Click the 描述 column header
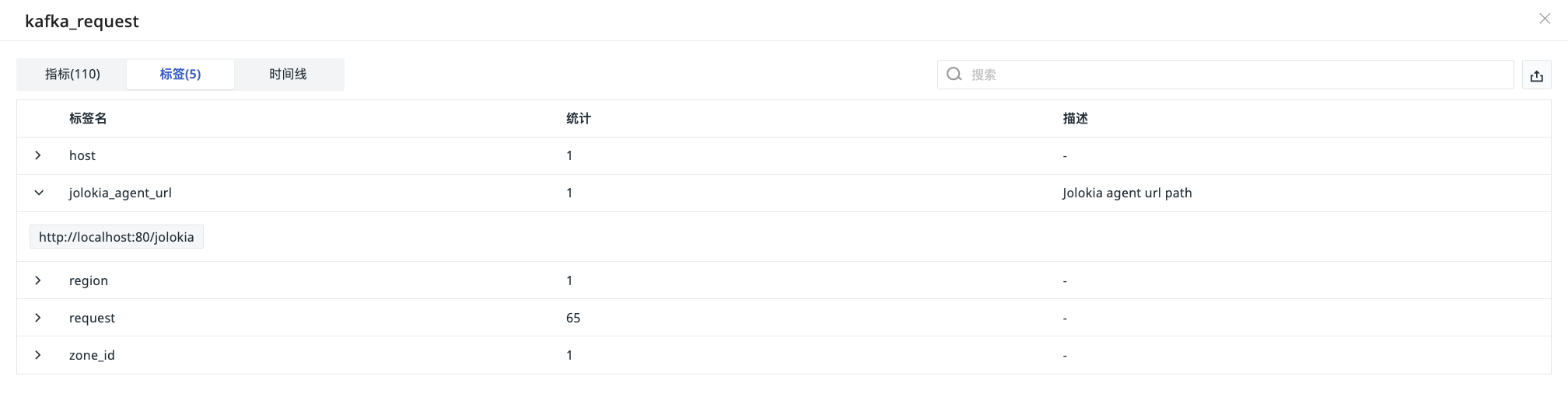The image size is (1568, 404). tap(1076, 118)
